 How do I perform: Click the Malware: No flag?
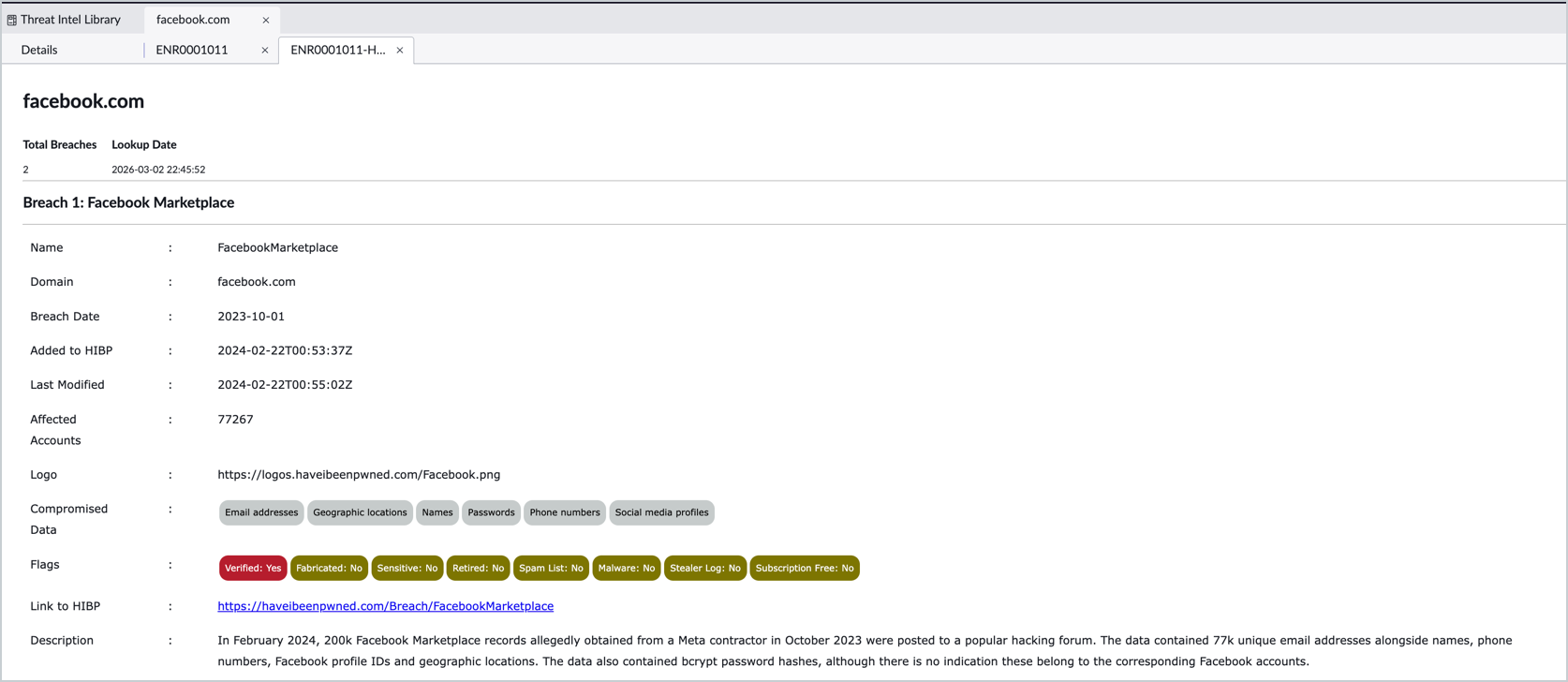click(x=627, y=568)
